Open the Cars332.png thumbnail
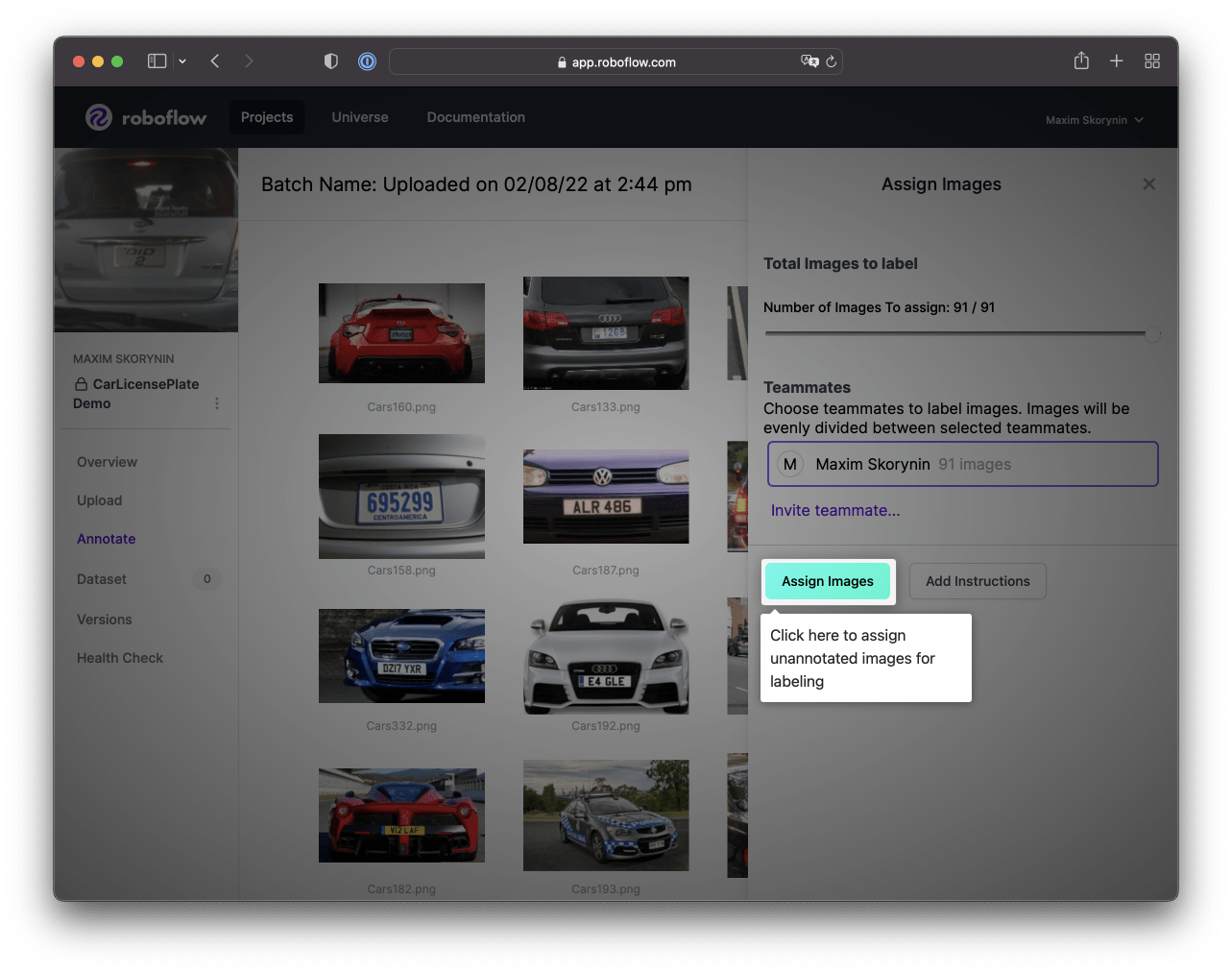The image size is (1232, 972). pos(401,656)
